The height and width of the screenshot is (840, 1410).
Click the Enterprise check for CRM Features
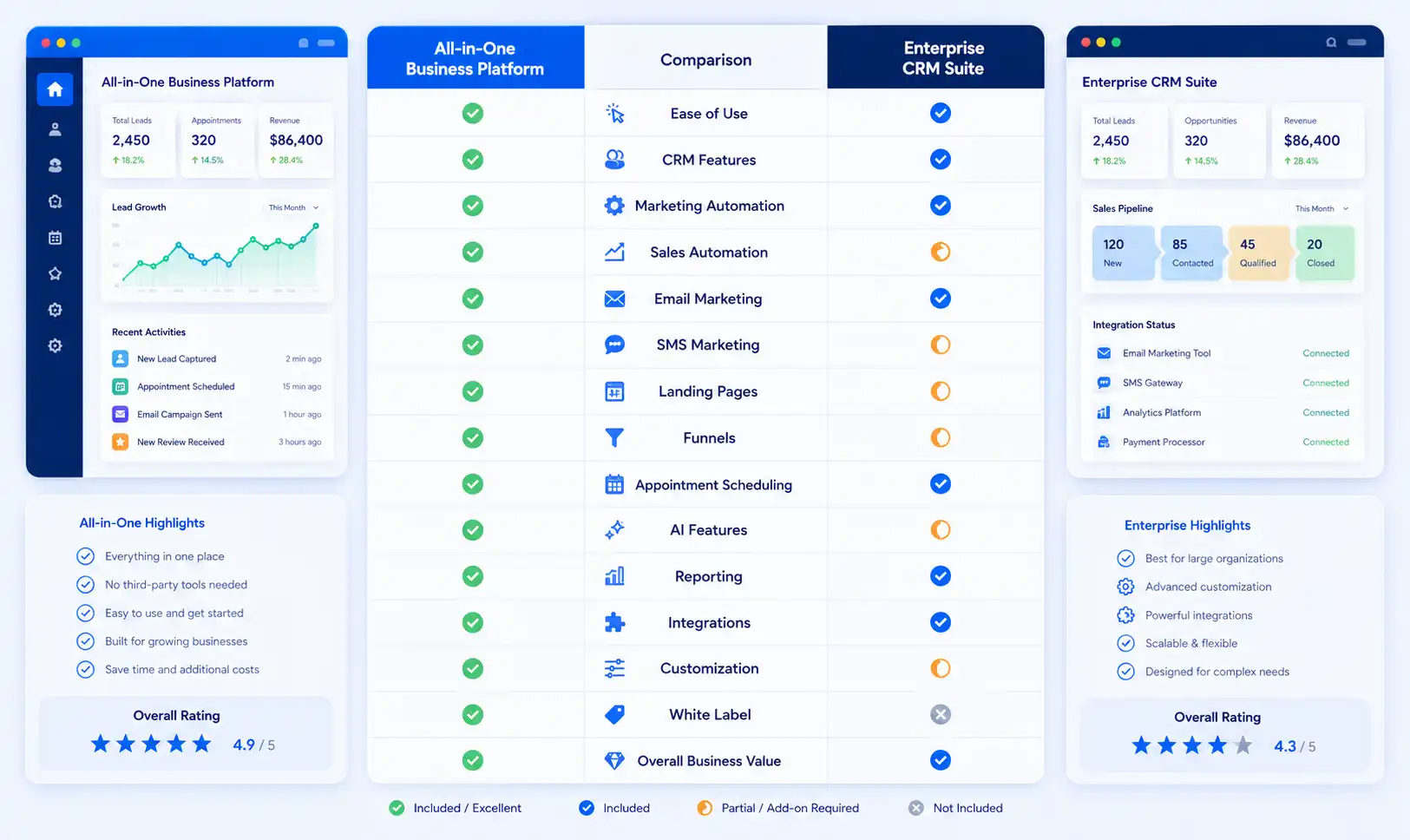[941, 160]
